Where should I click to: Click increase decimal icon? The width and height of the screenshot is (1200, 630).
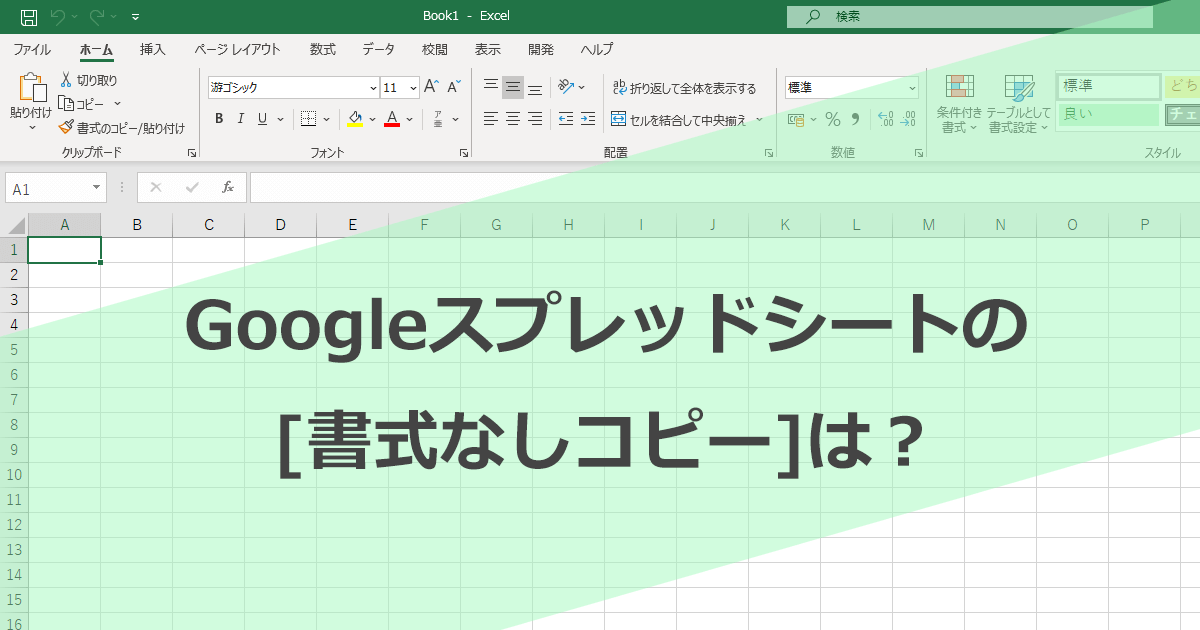click(x=886, y=119)
